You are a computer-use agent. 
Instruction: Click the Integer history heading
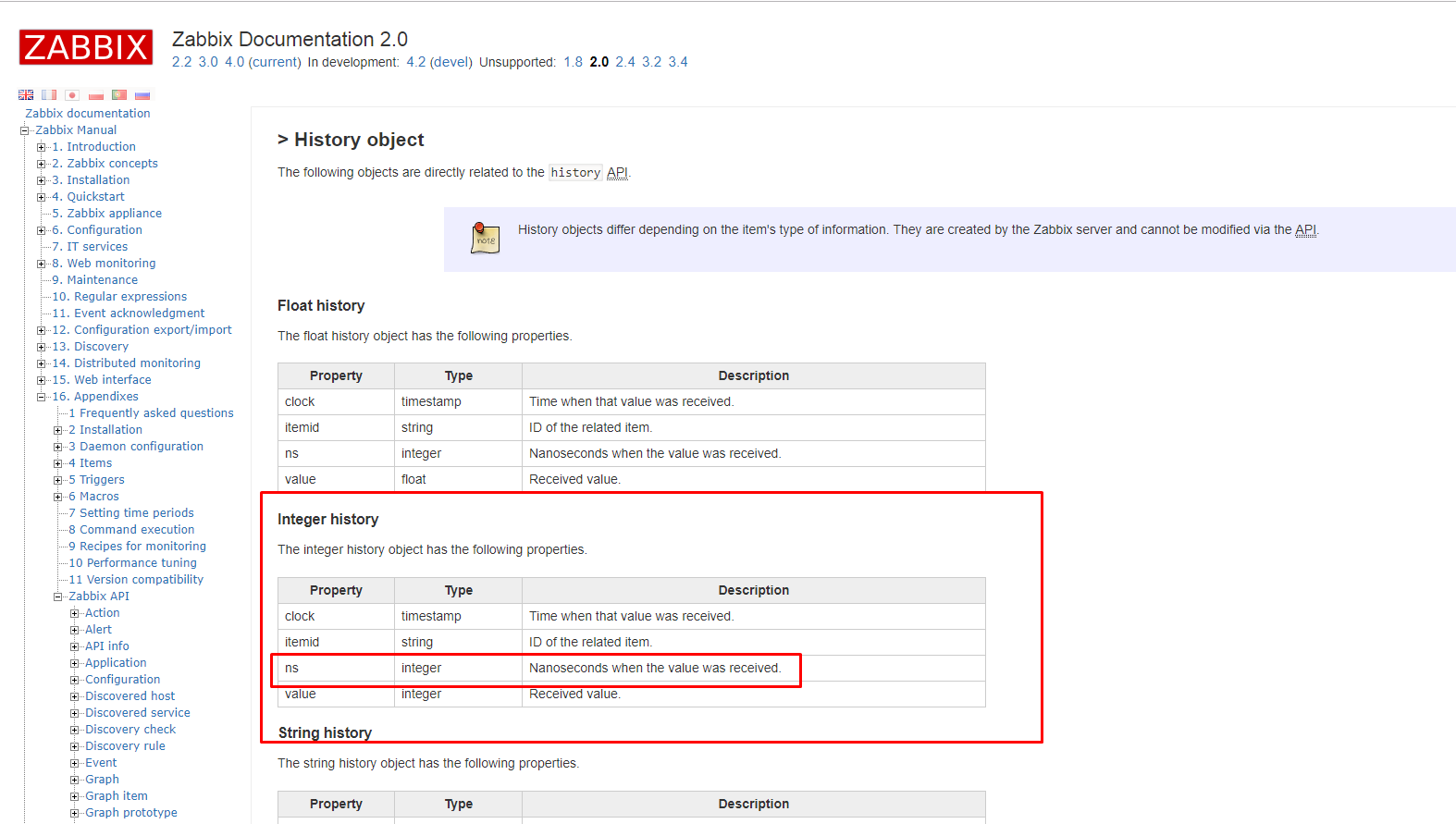click(x=327, y=520)
